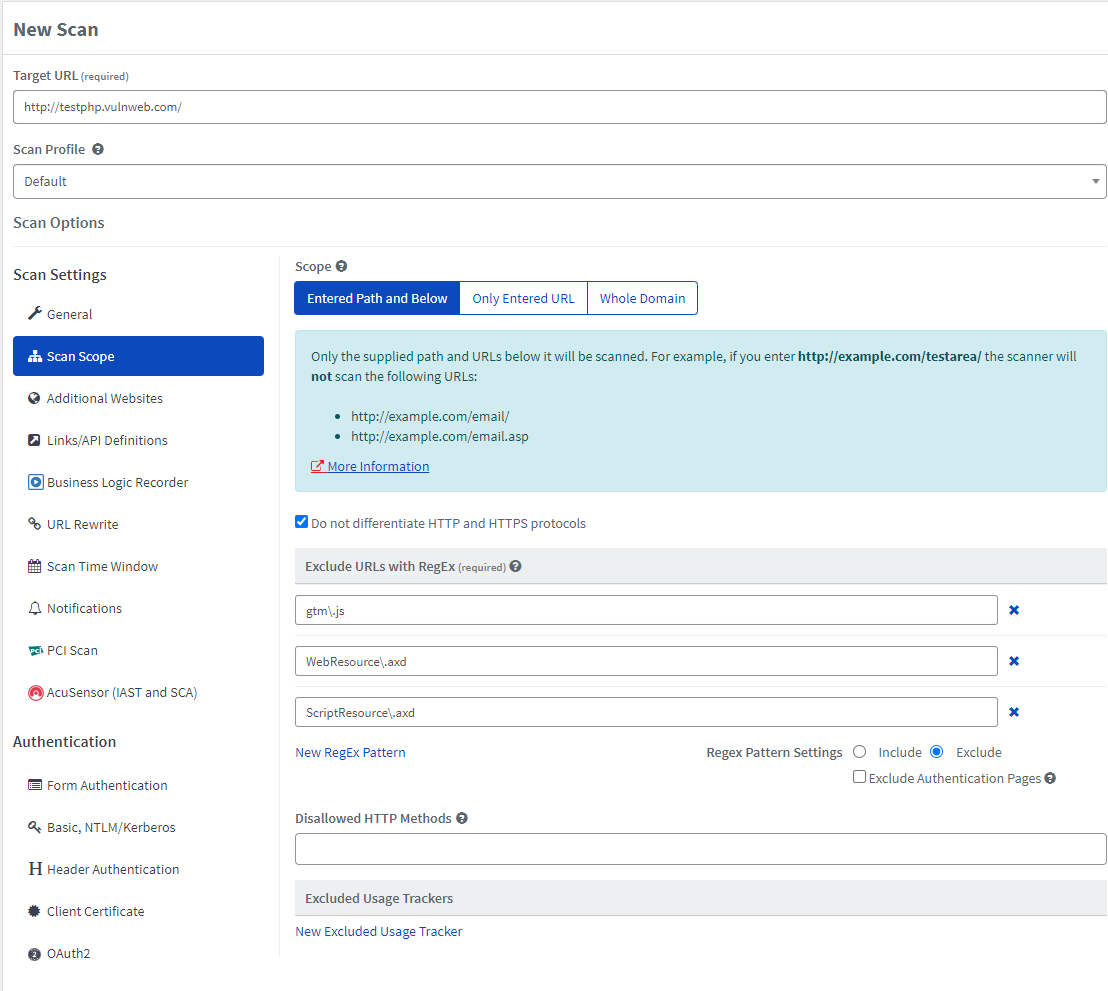Delete the ScriptResource\.axd regex pattern
This screenshot has width=1108, height=991.
1014,712
